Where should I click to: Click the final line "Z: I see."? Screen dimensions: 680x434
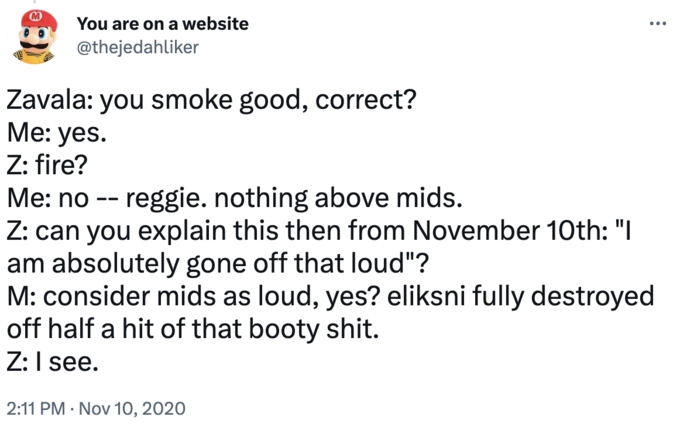(x=53, y=362)
